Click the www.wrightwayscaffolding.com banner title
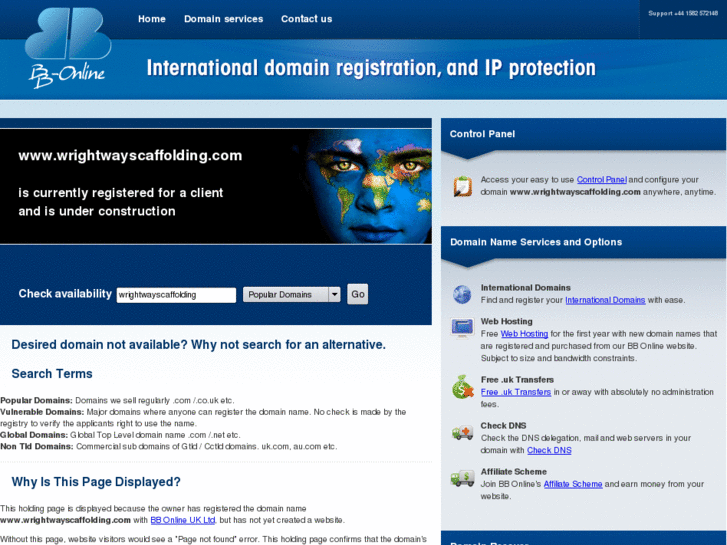The width and height of the screenshot is (727, 545). 130,155
